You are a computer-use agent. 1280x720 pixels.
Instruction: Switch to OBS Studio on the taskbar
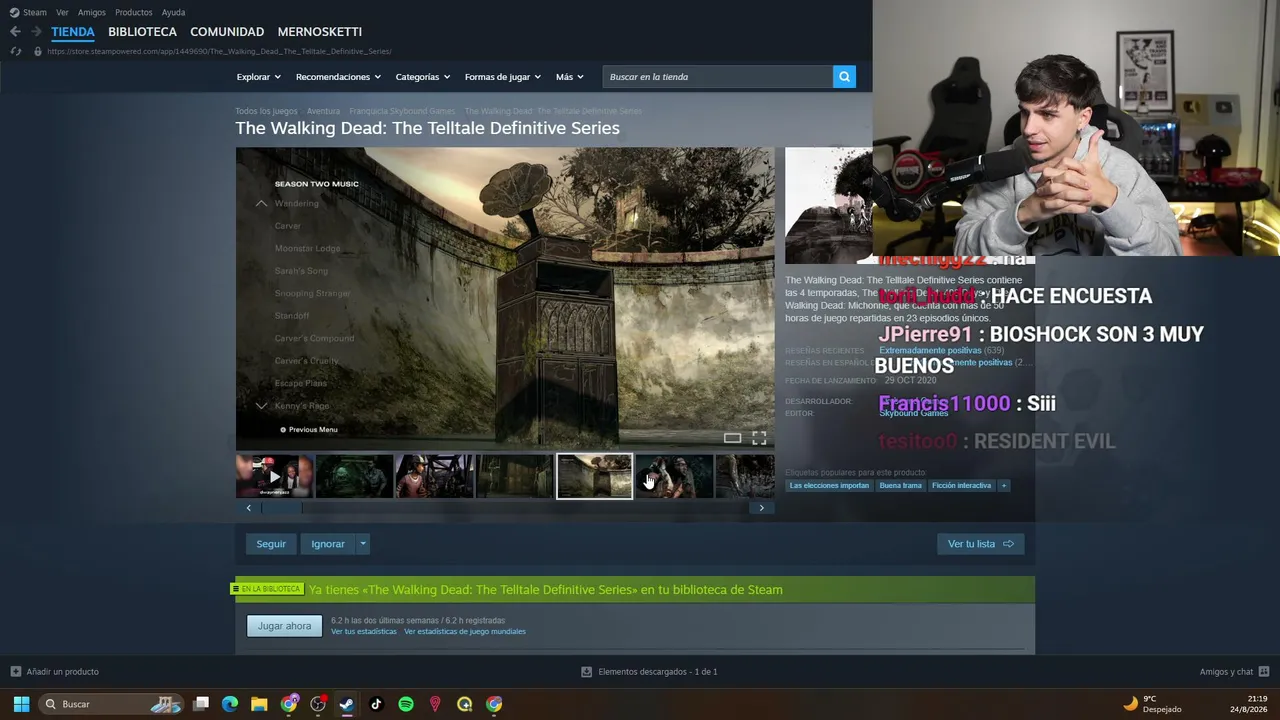pyautogui.click(x=318, y=704)
